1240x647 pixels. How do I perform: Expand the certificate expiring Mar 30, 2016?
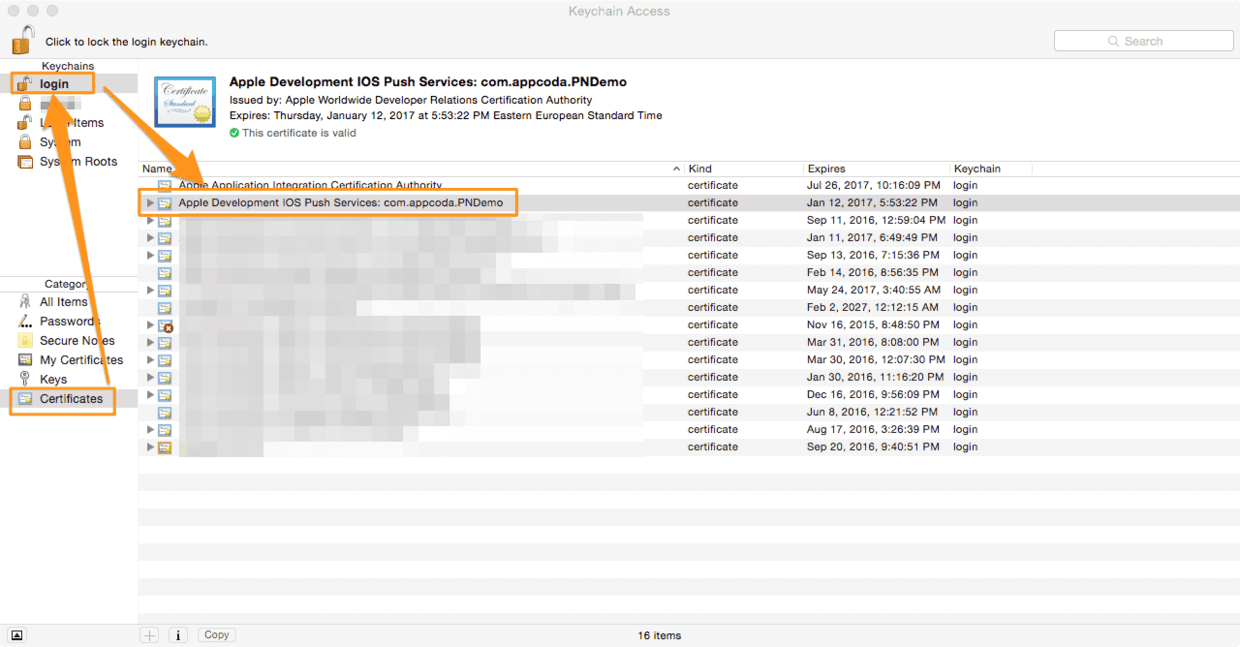150,360
